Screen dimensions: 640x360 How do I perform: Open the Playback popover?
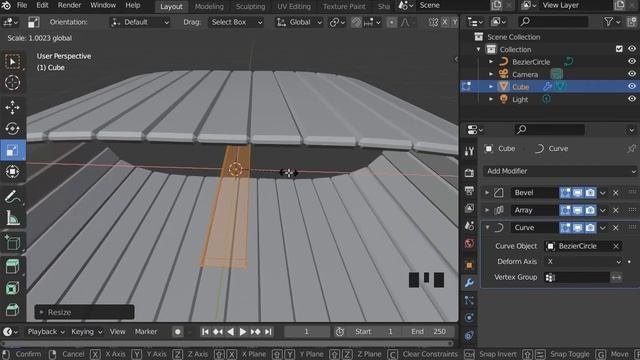point(46,332)
